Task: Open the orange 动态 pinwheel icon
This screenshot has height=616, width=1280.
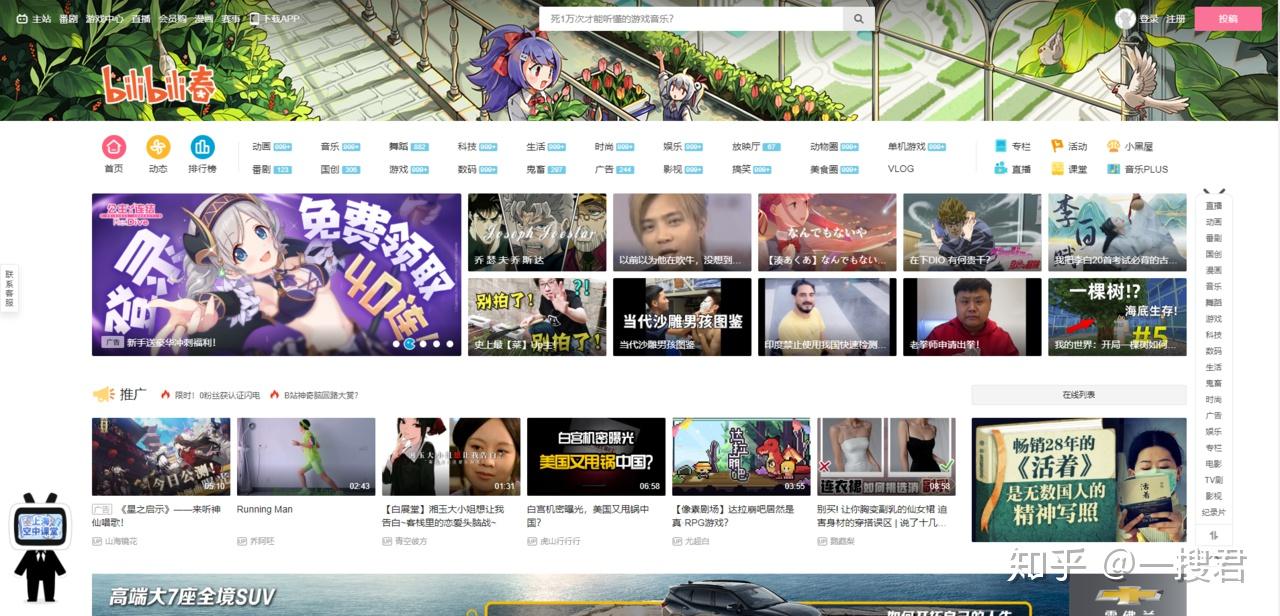Action: pos(158,147)
